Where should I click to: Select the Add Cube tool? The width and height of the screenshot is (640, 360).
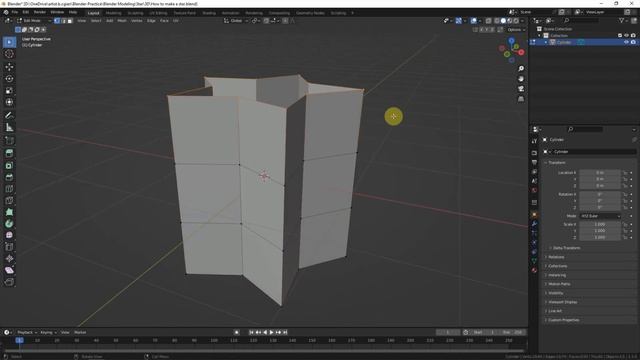click(9, 140)
